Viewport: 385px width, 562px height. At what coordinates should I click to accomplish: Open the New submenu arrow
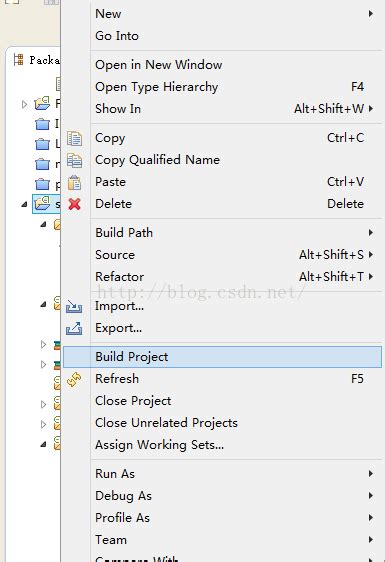(371, 14)
